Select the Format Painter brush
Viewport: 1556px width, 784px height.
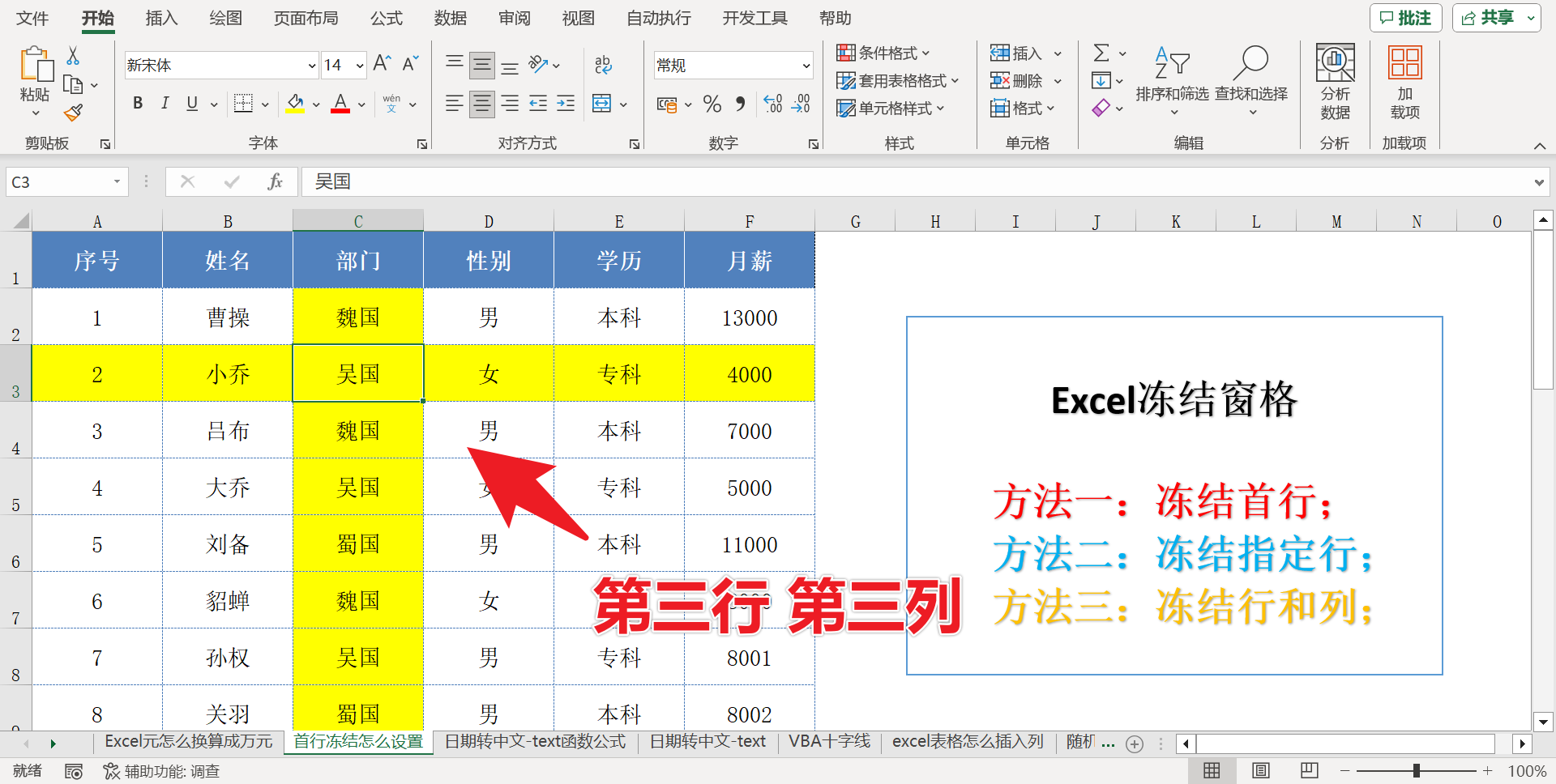(x=73, y=113)
